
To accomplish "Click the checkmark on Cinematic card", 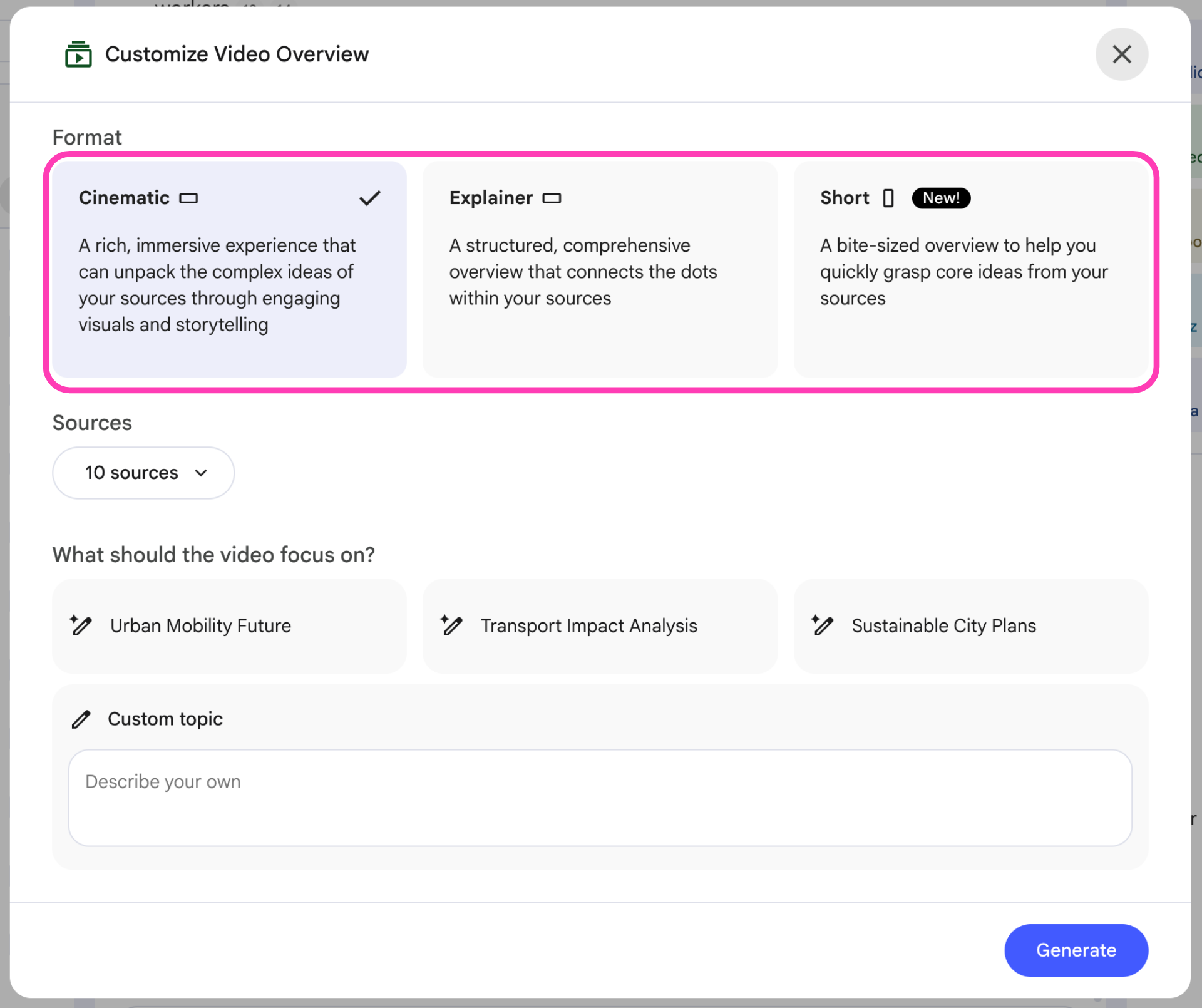I will pos(369,198).
